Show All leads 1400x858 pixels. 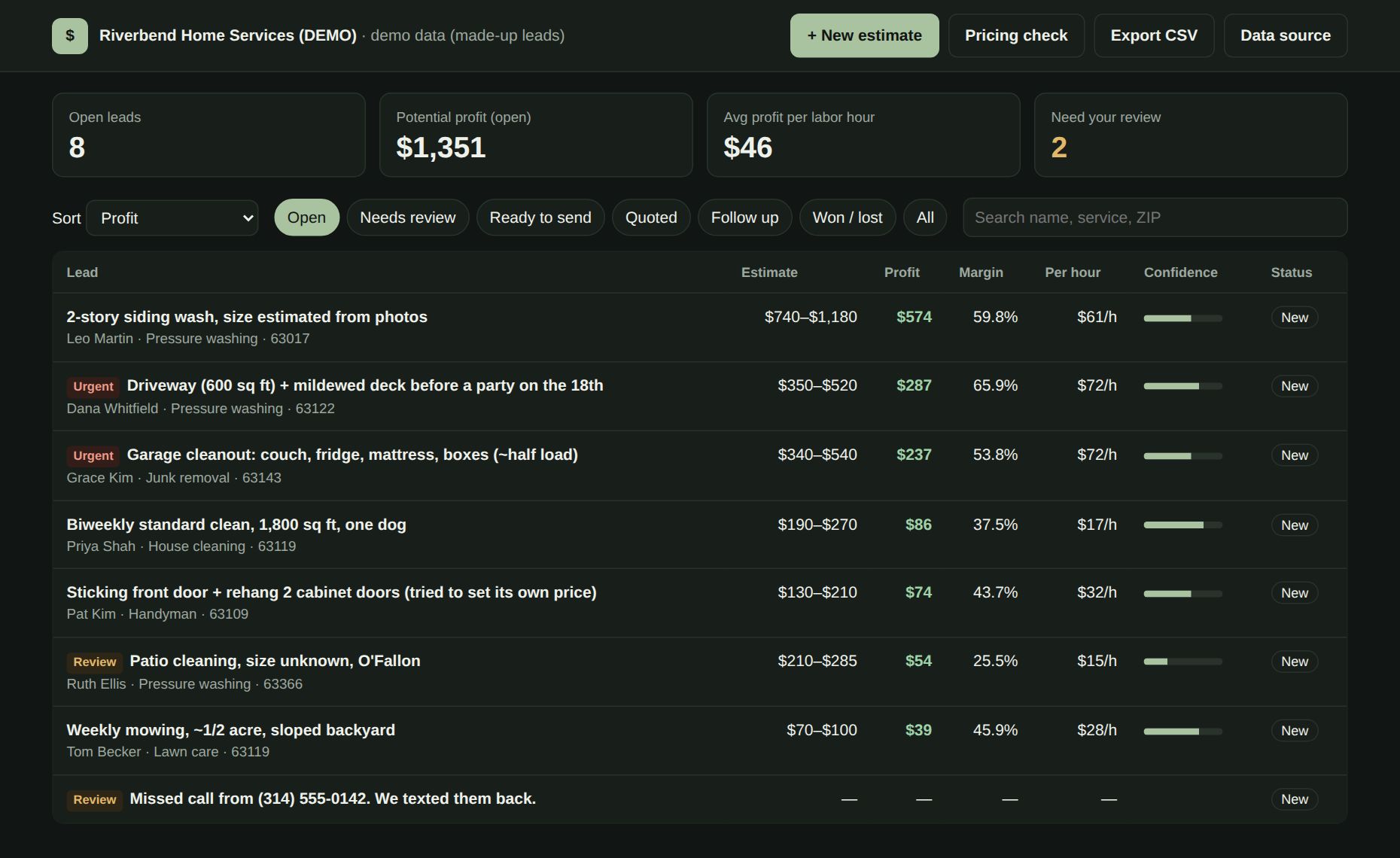tap(925, 218)
